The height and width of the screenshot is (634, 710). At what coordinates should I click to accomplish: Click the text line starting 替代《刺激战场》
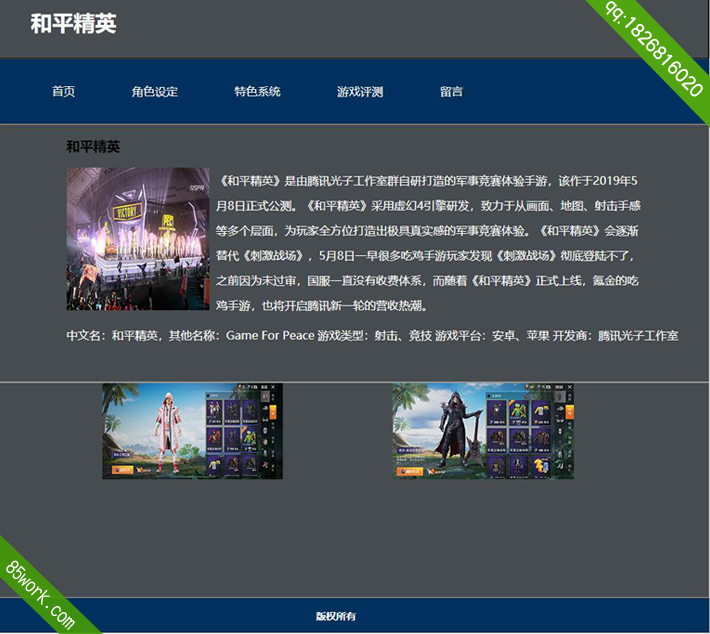(425, 256)
